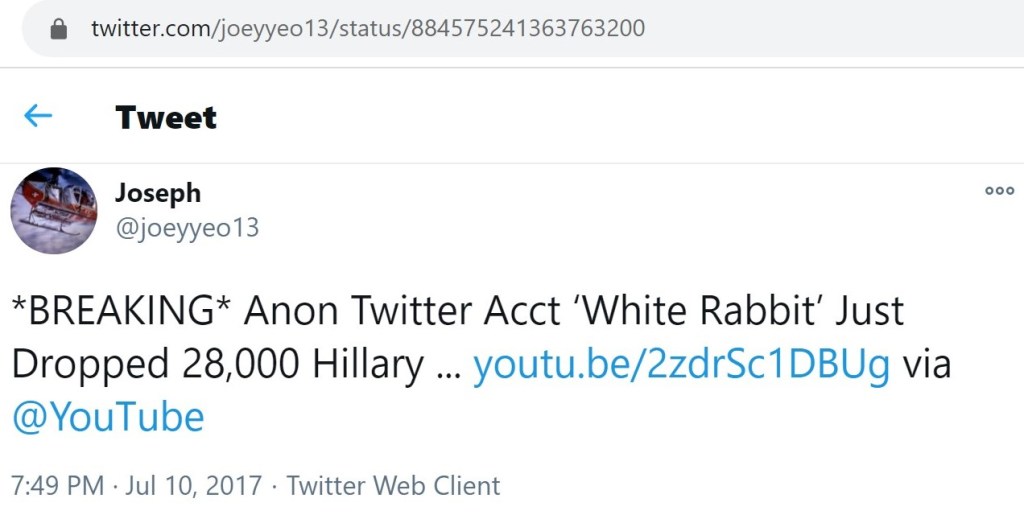Click the 7:49 PM time text
The width and height of the screenshot is (1024, 519).
coord(57,486)
